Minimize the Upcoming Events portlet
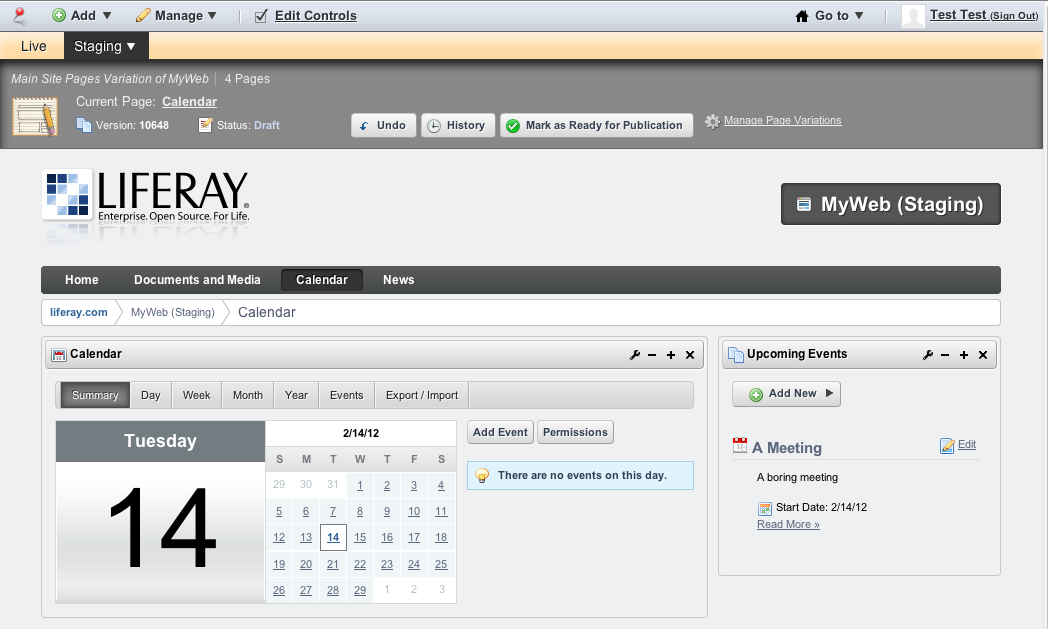This screenshot has width=1048, height=629. [x=945, y=355]
